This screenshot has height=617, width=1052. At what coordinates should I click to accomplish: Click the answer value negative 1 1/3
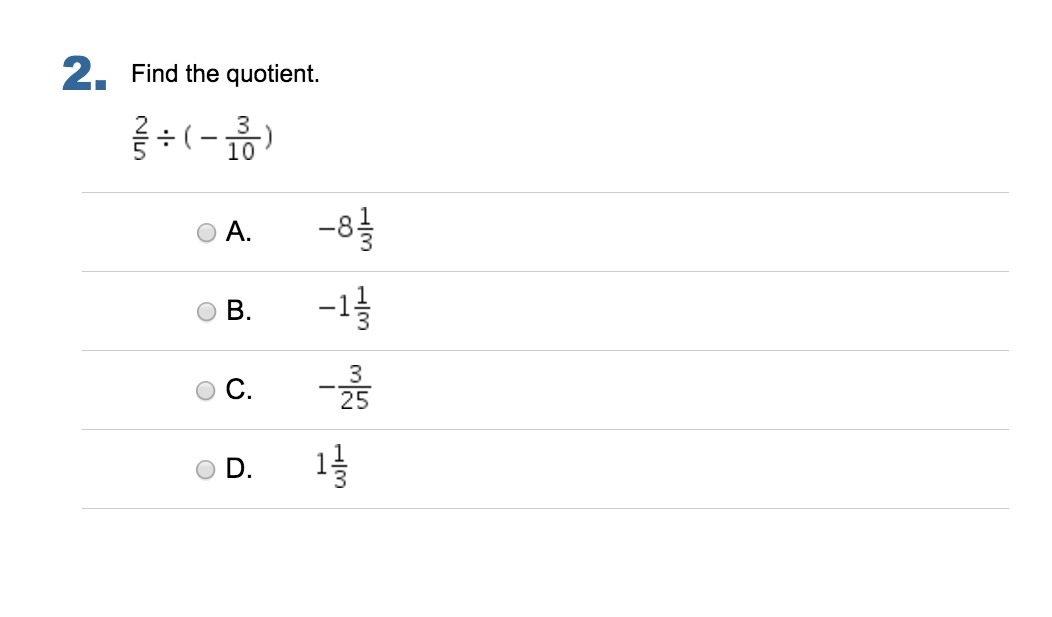pyautogui.click(x=344, y=308)
